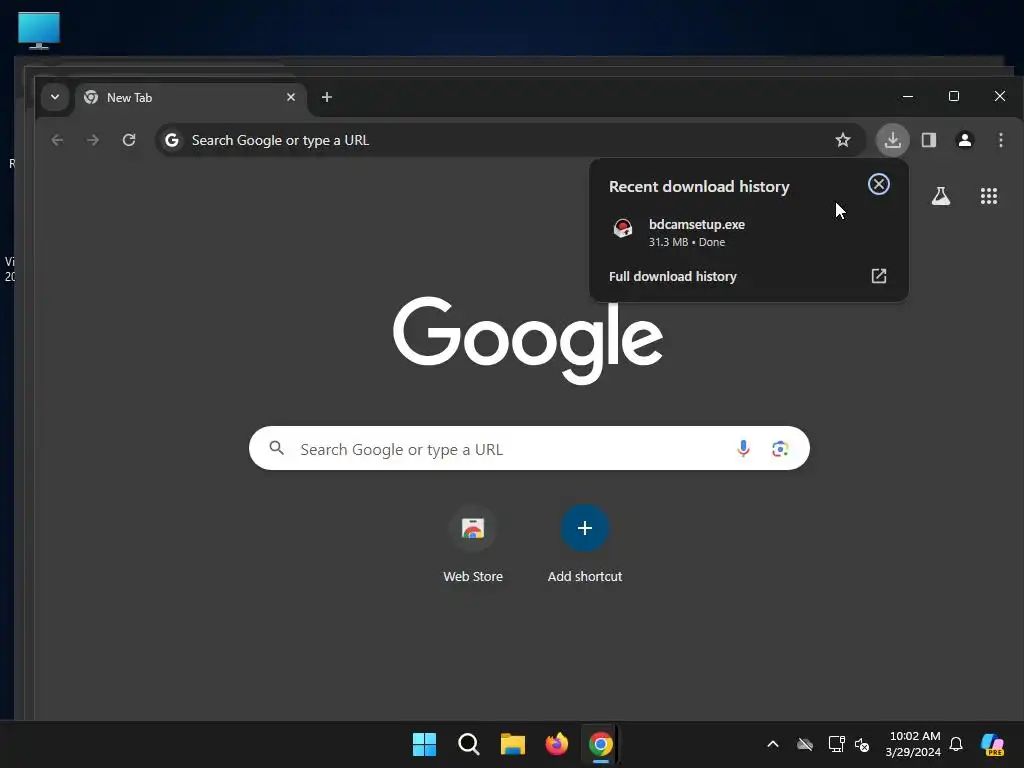
Task: Minimize the Chrome window
Action: point(908,96)
